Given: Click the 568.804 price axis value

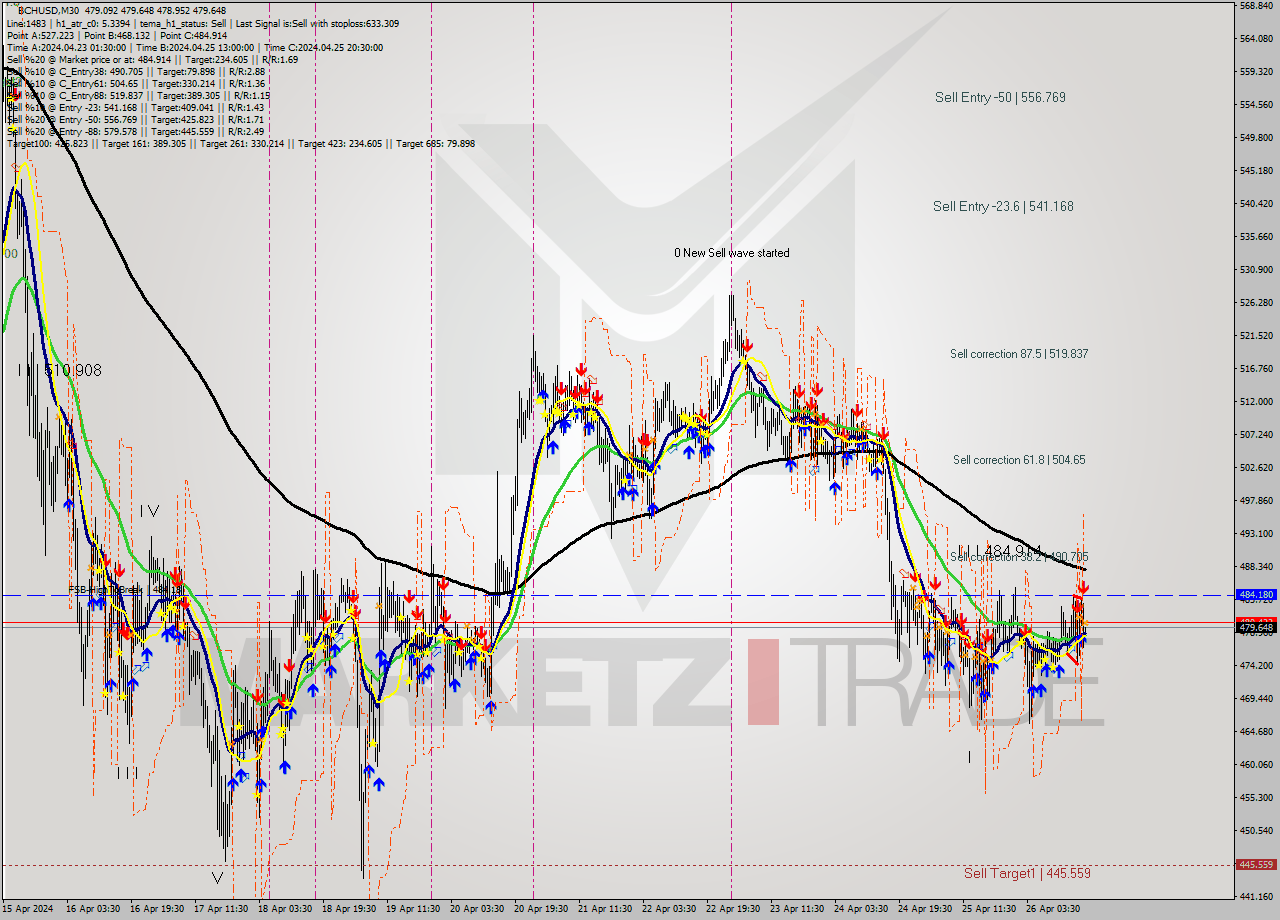Looking at the screenshot, I should pos(1255,5).
